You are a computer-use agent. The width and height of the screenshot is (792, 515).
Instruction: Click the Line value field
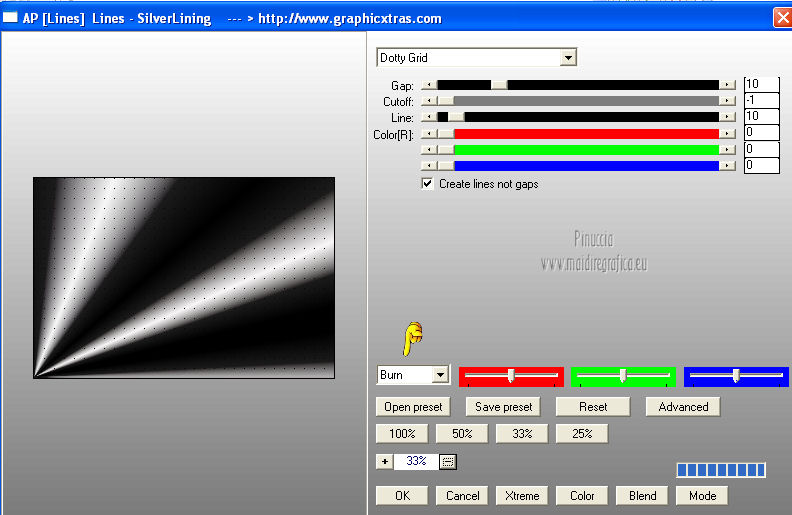pos(762,117)
